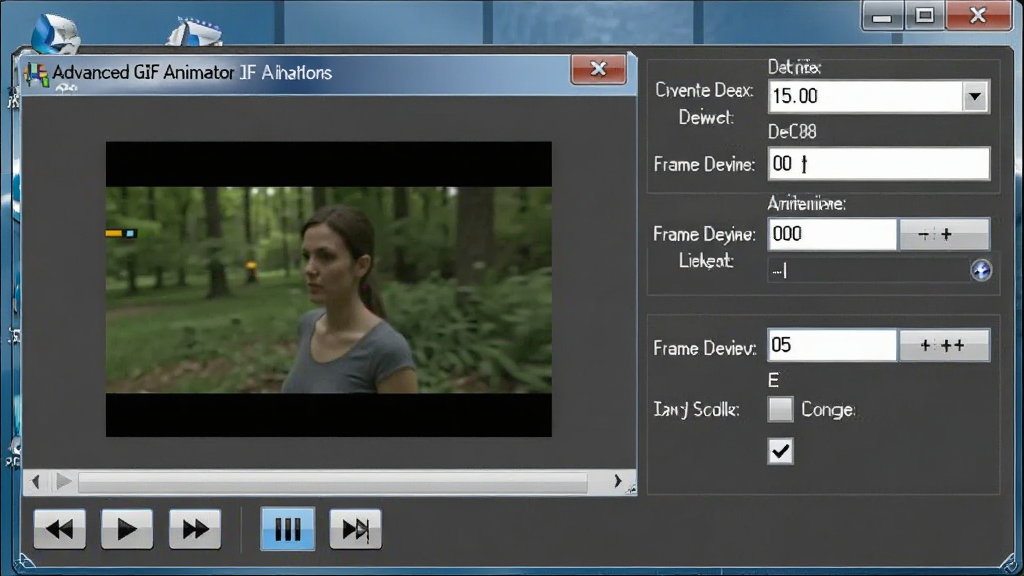Open the 15.00 dropdown arrow
The image size is (1024, 576).
pyautogui.click(x=975, y=97)
